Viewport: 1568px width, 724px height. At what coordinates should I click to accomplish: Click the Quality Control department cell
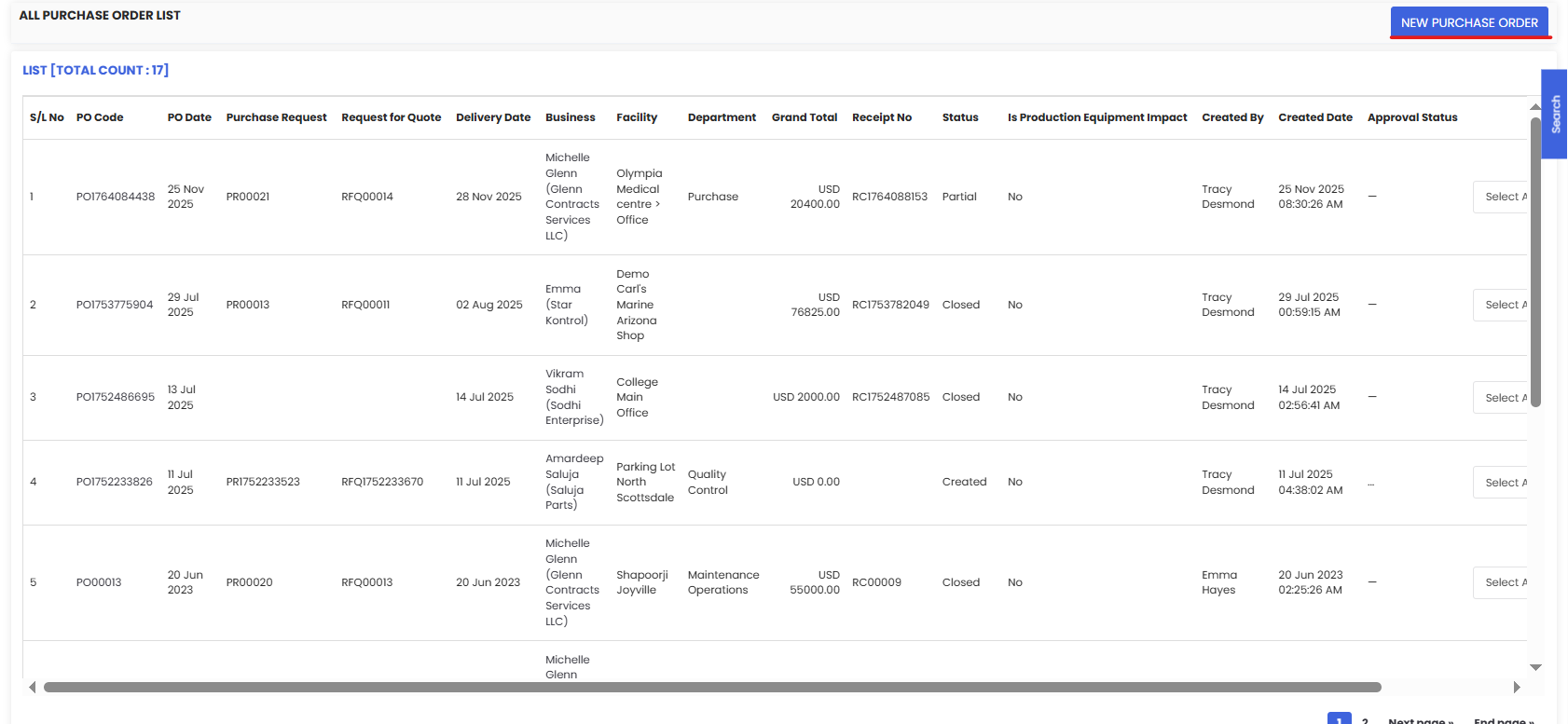pyautogui.click(x=708, y=482)
